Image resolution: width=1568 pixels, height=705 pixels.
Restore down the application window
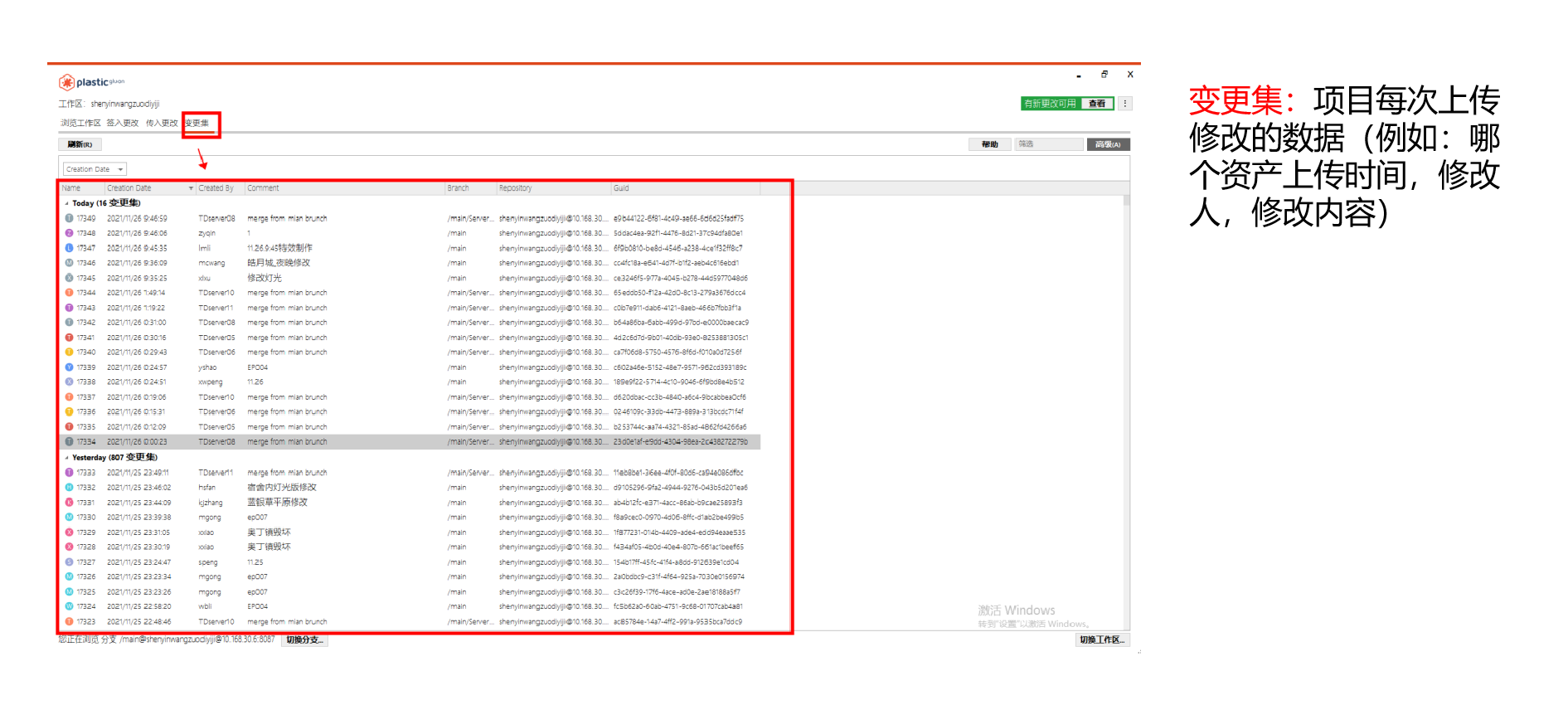(x=1104, y=75)
